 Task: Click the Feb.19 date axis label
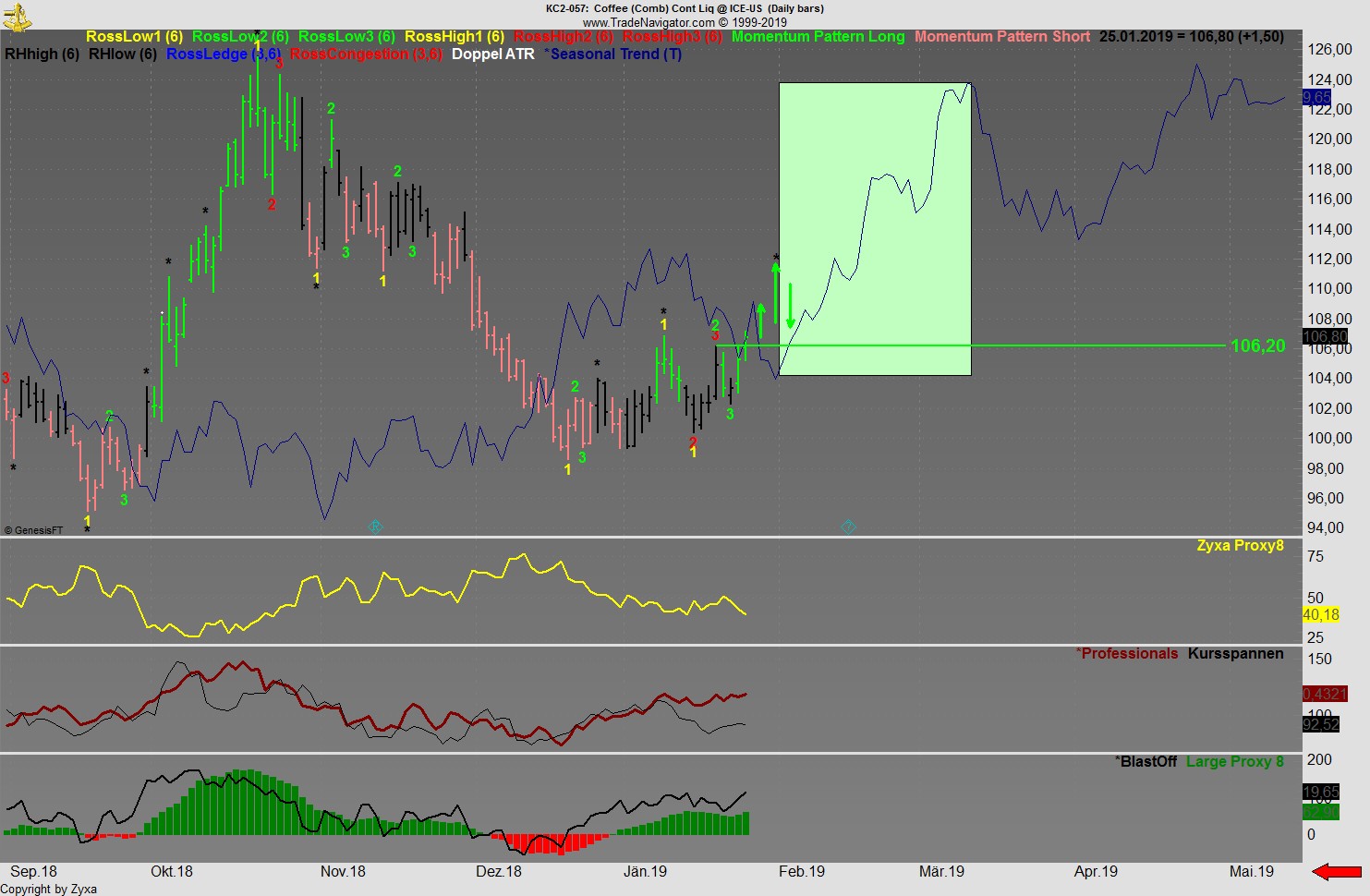802,872
